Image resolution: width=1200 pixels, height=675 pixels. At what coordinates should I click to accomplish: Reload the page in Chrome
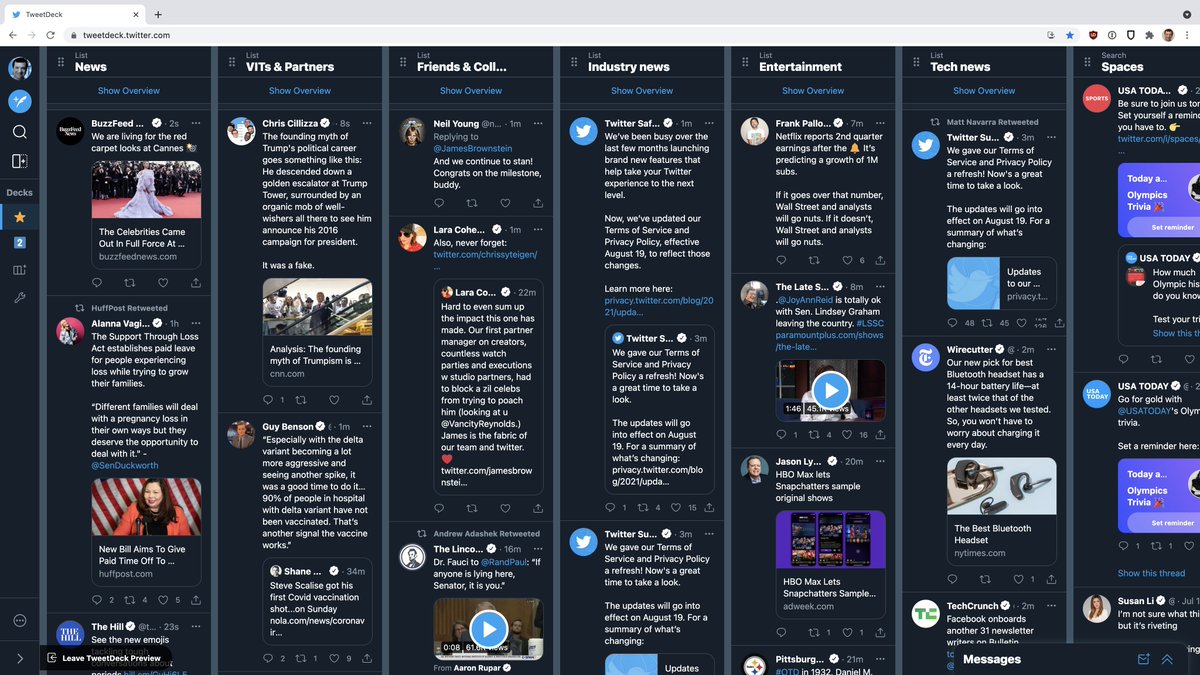click(51, 35)
